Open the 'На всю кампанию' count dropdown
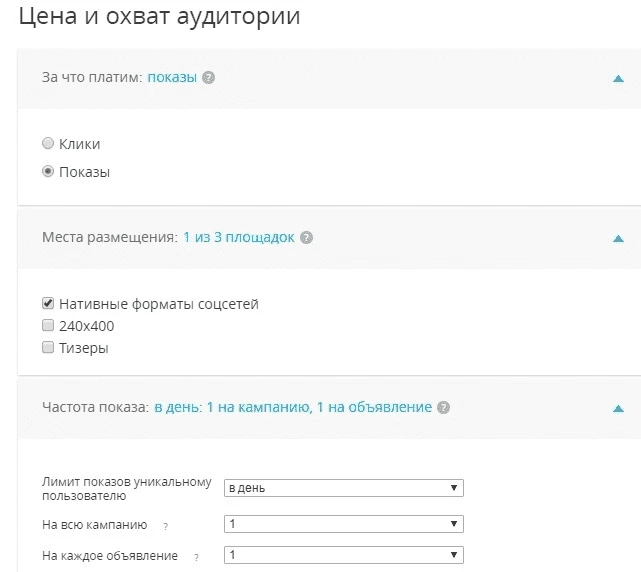Screen dimensions: 641x572 tap(344, 524)
